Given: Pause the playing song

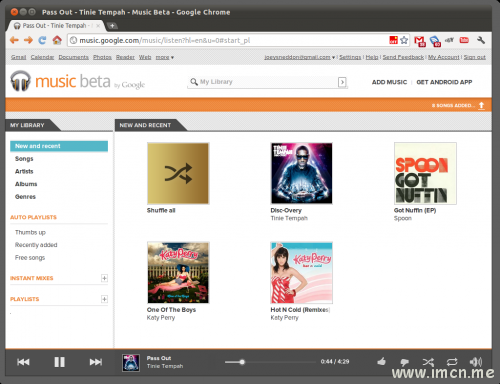Looking at the screenshot, I should (59, 362).
